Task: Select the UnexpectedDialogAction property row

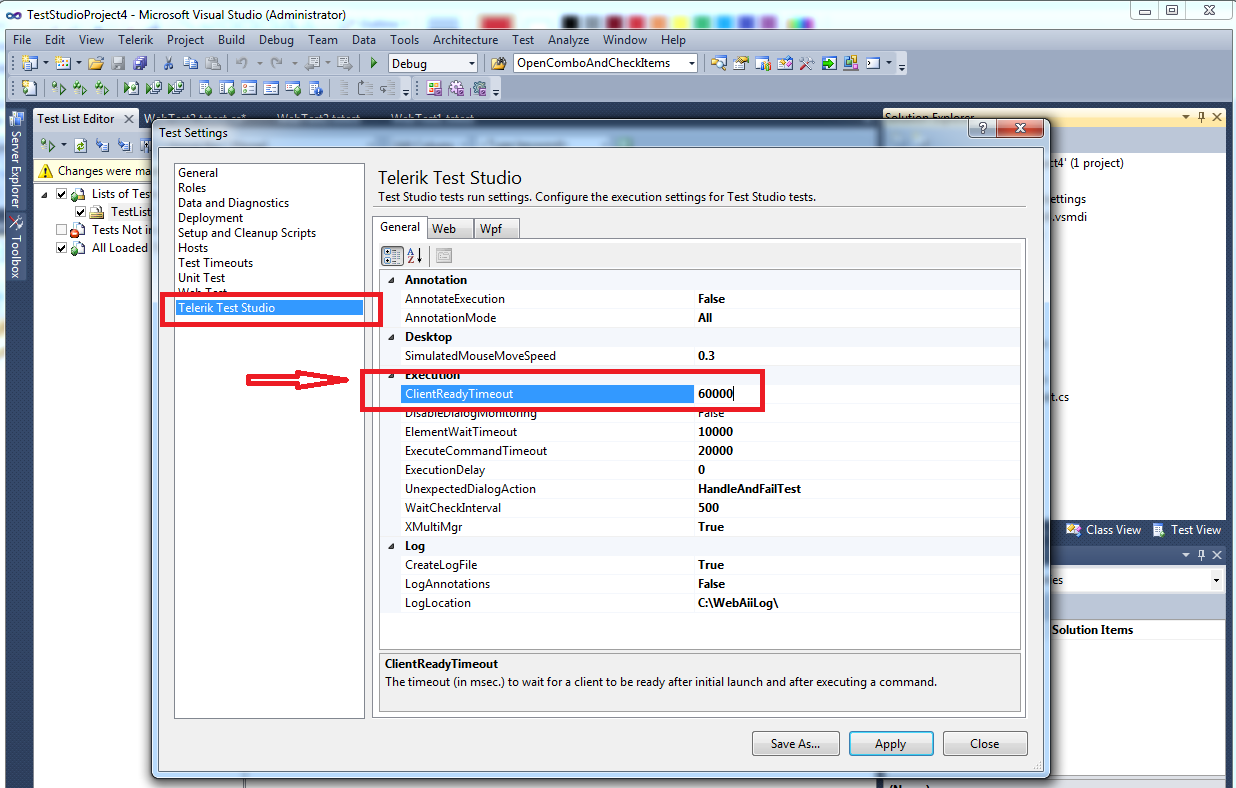Action: click(x=701, y=489)
